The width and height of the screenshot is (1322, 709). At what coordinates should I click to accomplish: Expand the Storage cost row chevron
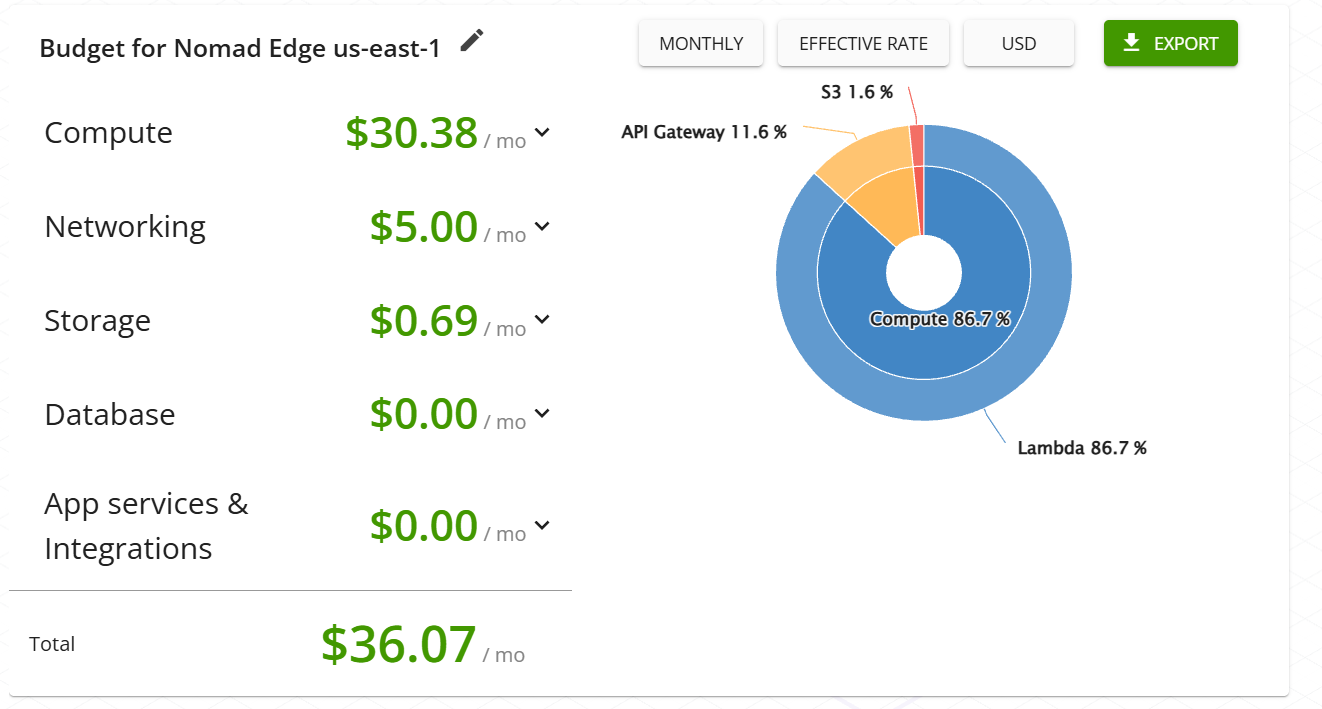click(x=542, y=319)
